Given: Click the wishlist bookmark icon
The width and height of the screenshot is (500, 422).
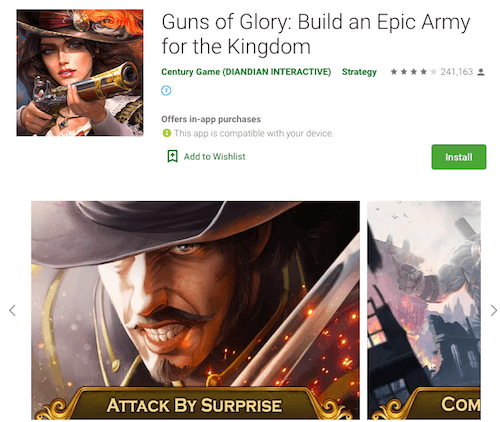Looking at the screenshot, I should tap(172, 156).
